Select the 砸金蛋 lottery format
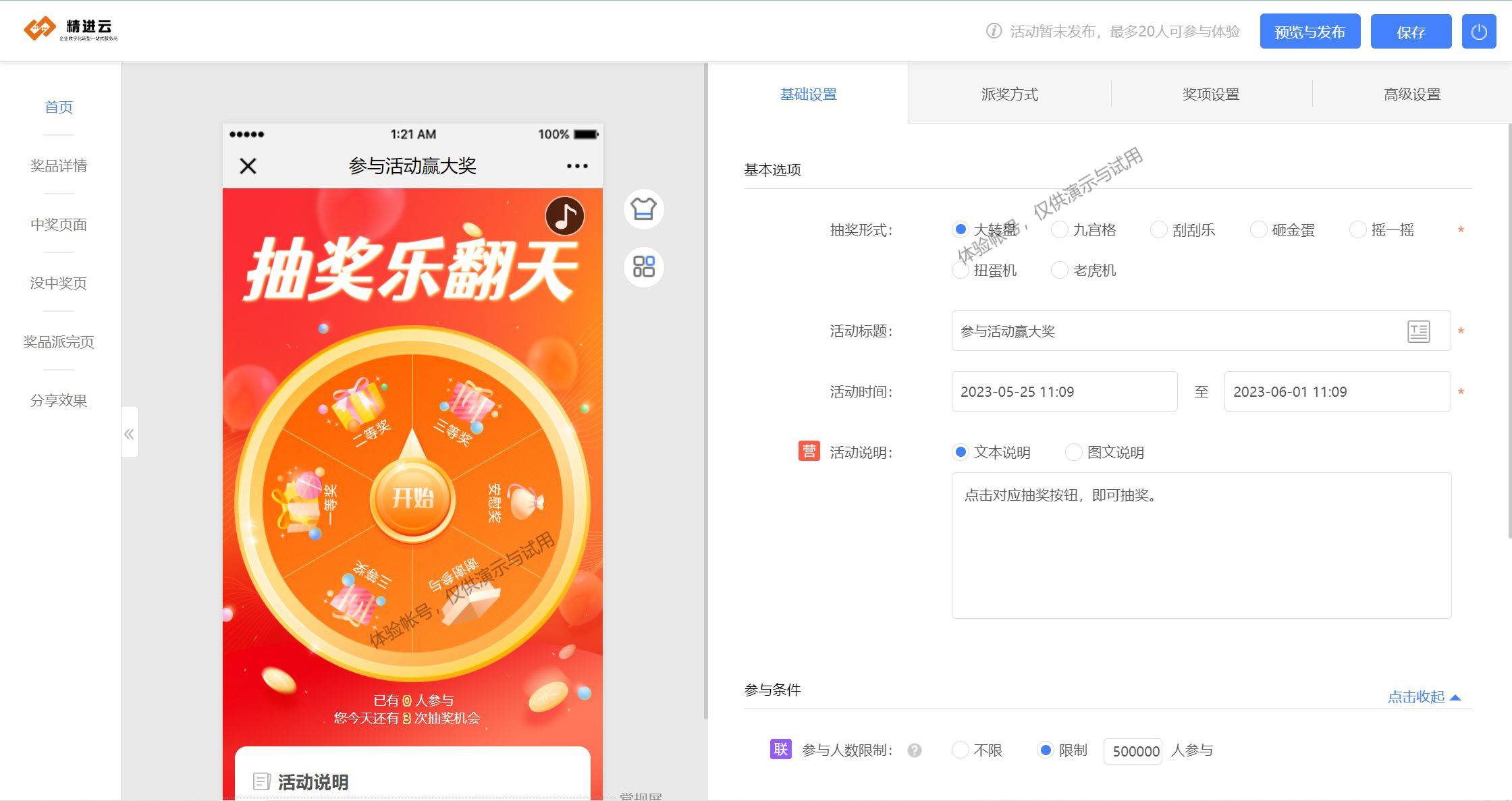 pos(1258,229)
